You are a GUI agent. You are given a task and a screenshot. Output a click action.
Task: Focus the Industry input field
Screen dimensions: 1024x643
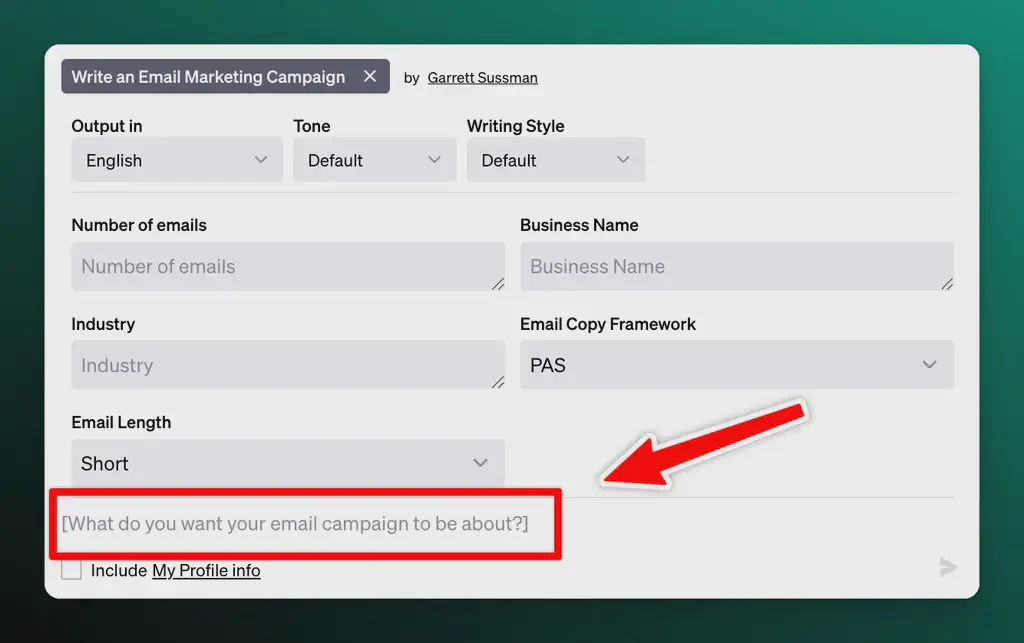pyautogui.click(x=288, y=365)
